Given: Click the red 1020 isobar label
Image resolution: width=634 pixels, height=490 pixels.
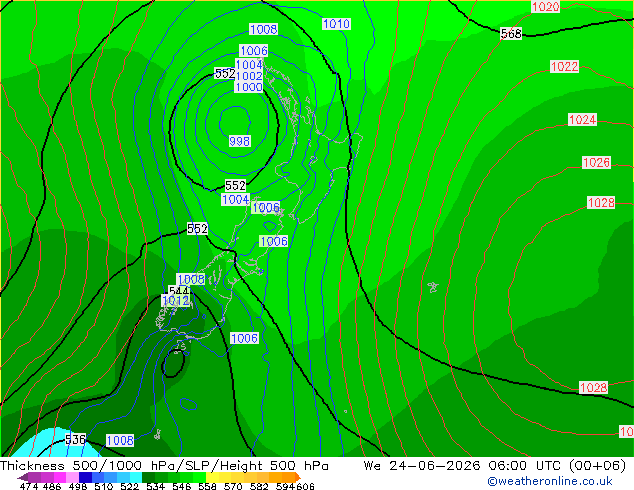Looking at the screenshot, I should coord(545,6).
